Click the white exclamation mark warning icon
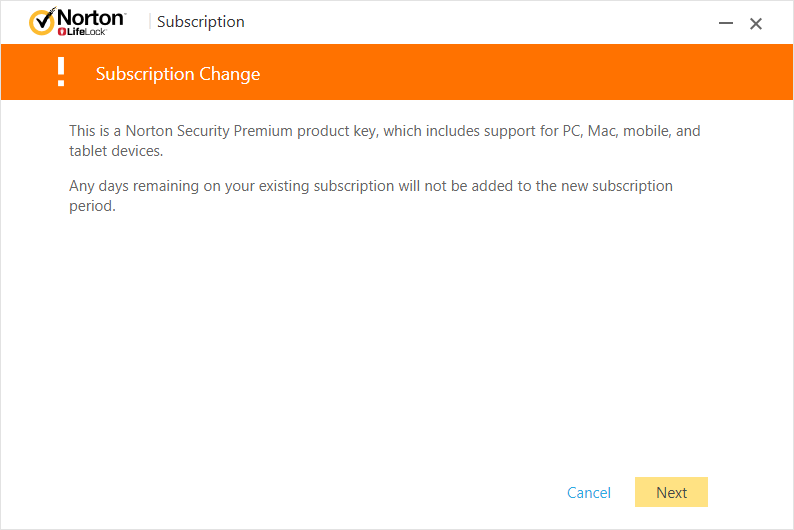The image size is (794, 530). [61, 72]
